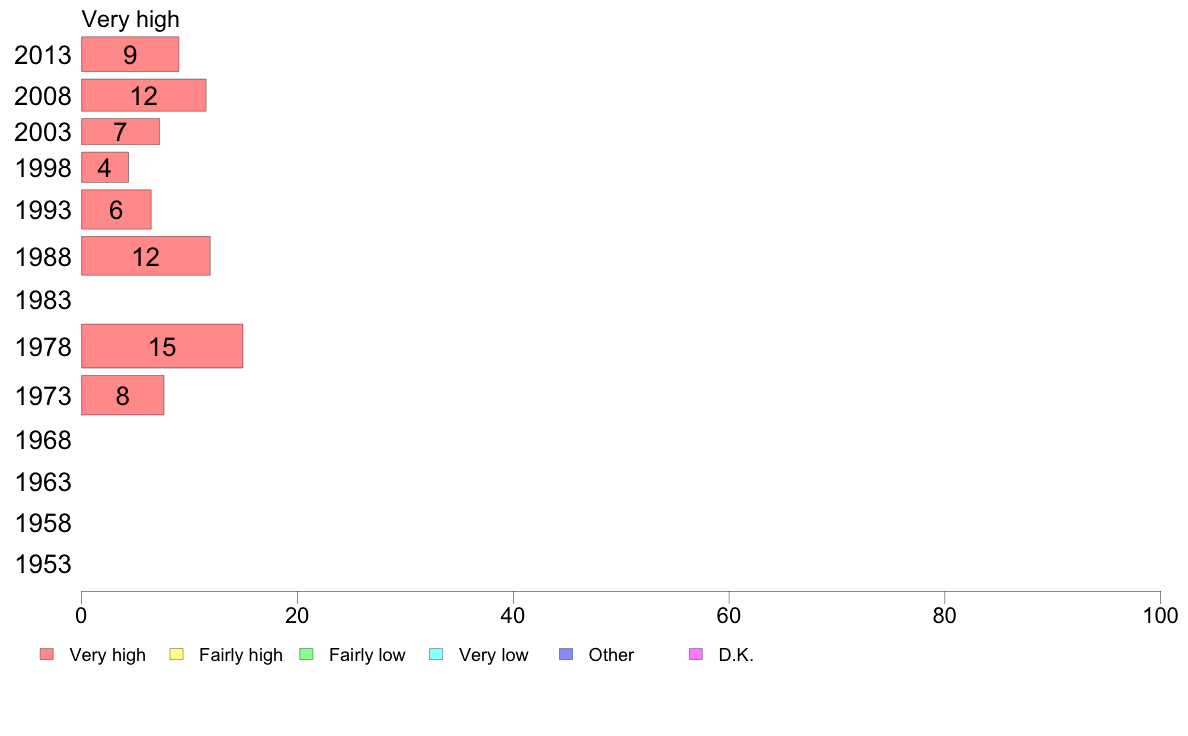Click the Fairly high legend text
This screenshot has width=1188, height=736.
pyautogui.click(x=241, y=655)
